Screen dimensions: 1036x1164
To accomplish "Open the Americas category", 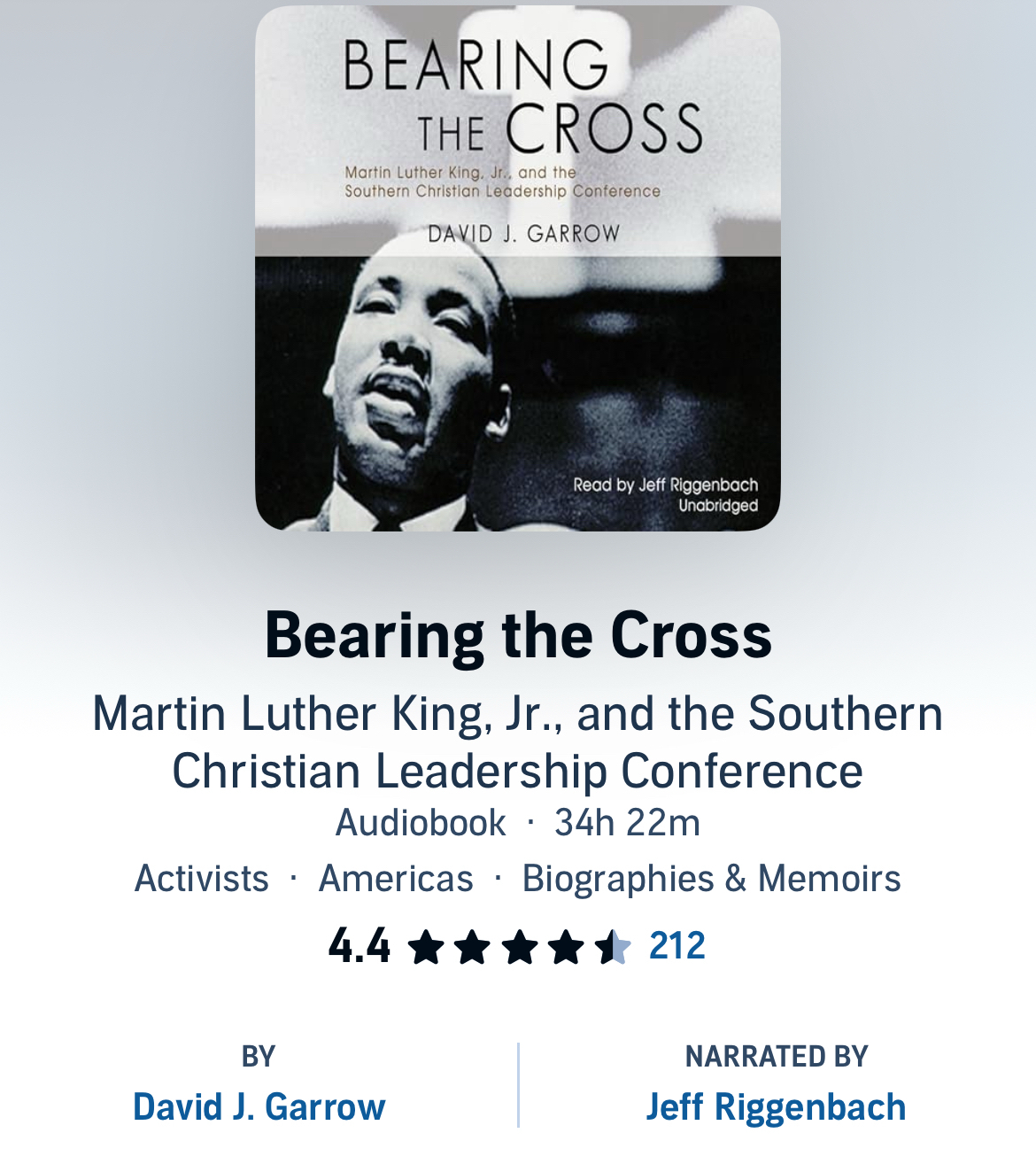I will pos(396,879).
